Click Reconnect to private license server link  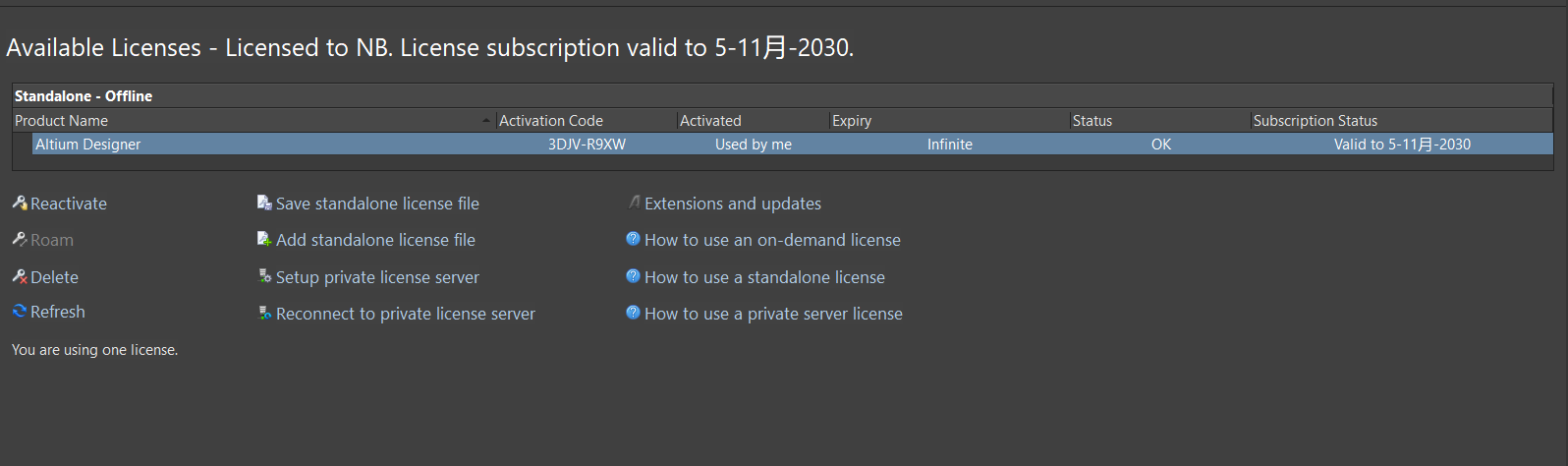406,314
